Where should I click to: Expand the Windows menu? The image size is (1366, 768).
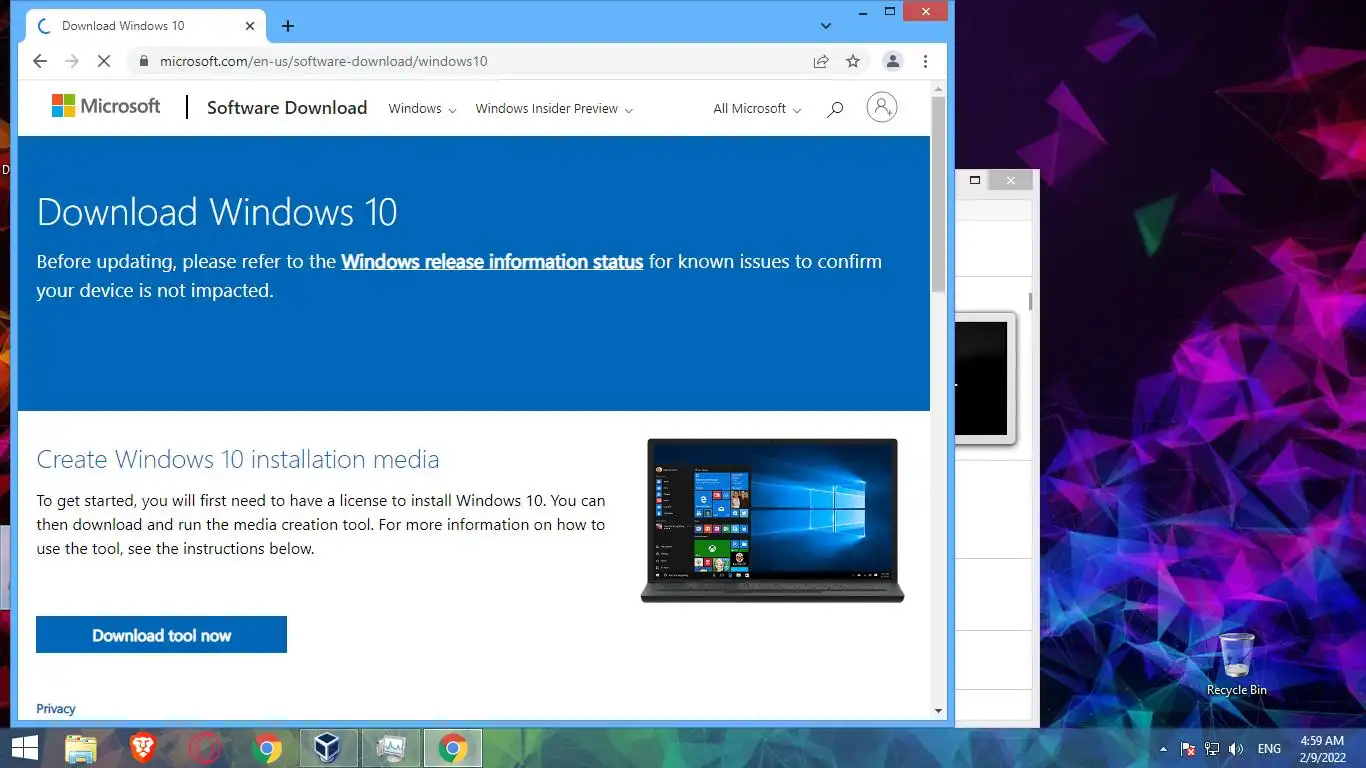422,109
